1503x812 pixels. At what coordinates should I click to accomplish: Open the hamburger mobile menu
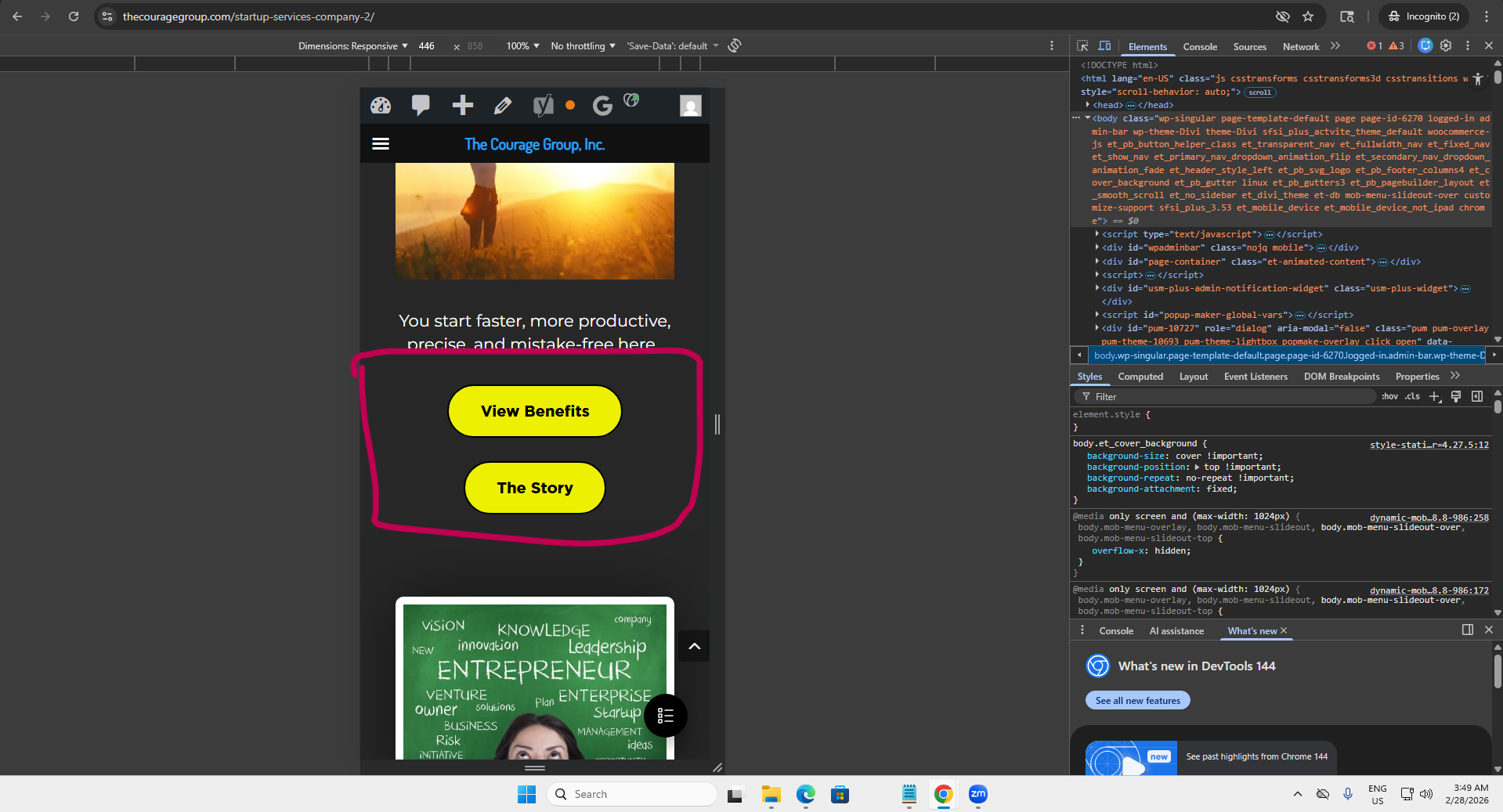381,143
